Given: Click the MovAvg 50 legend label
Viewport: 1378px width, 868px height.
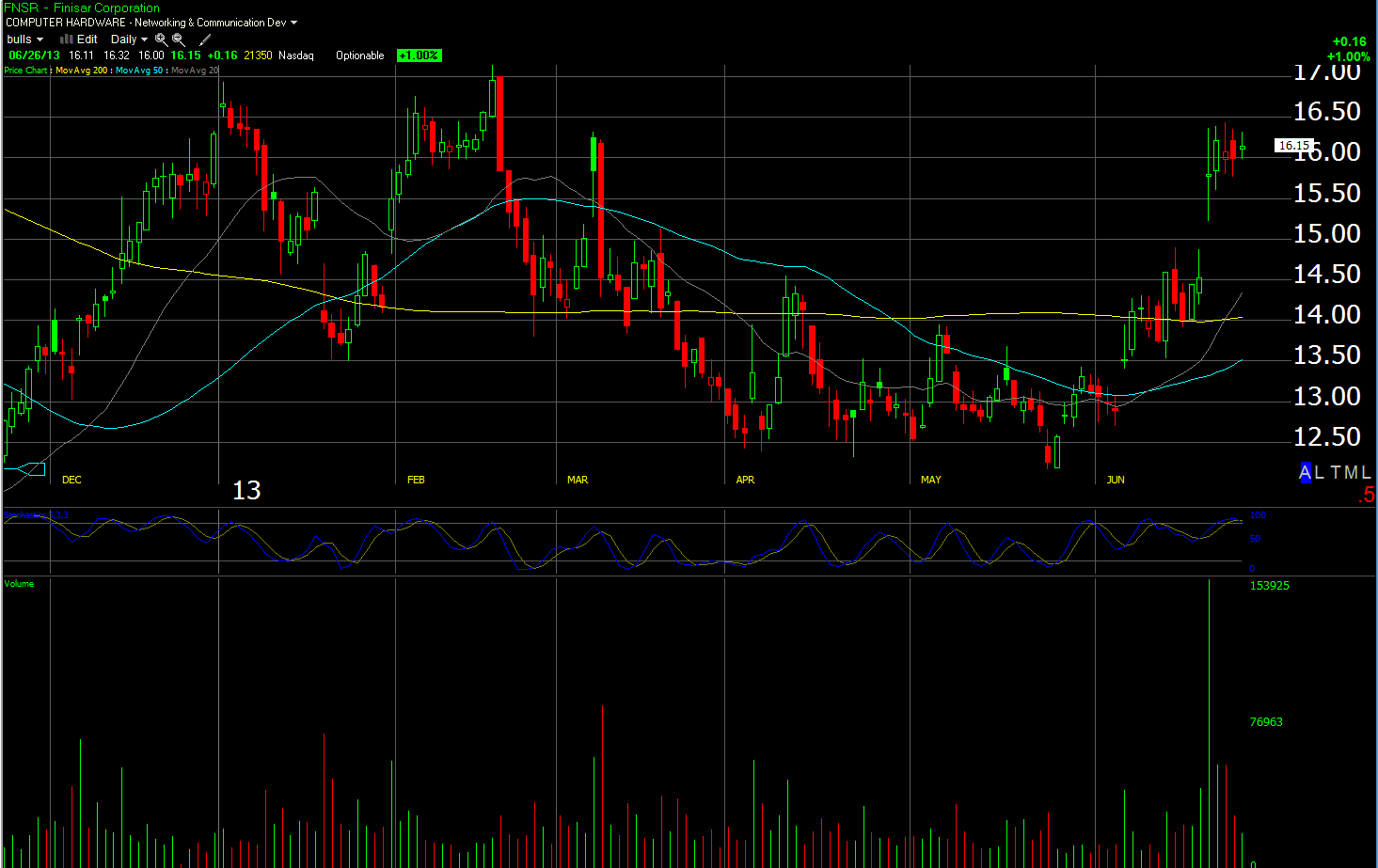Looking at the screenshot, I should click(139, 71).
